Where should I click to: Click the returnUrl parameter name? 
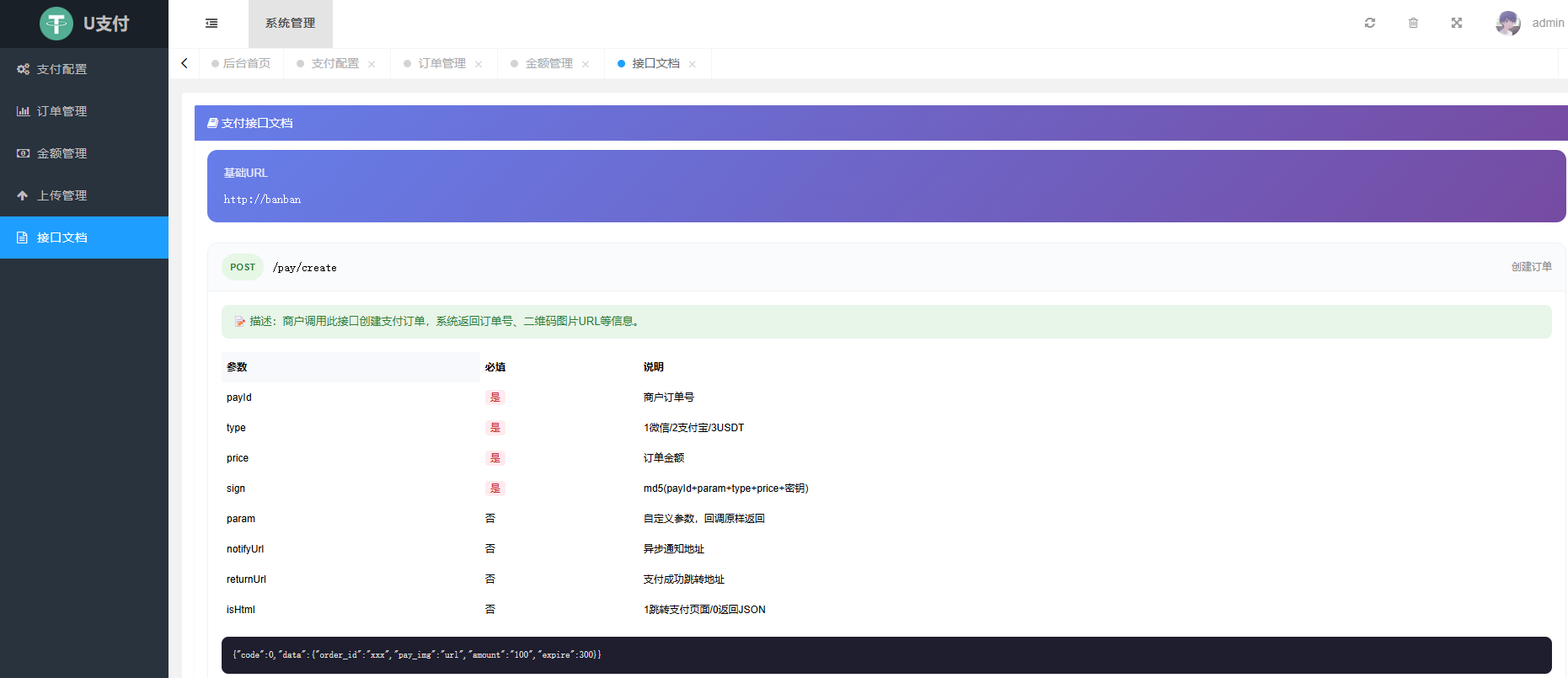coord(246,579)
